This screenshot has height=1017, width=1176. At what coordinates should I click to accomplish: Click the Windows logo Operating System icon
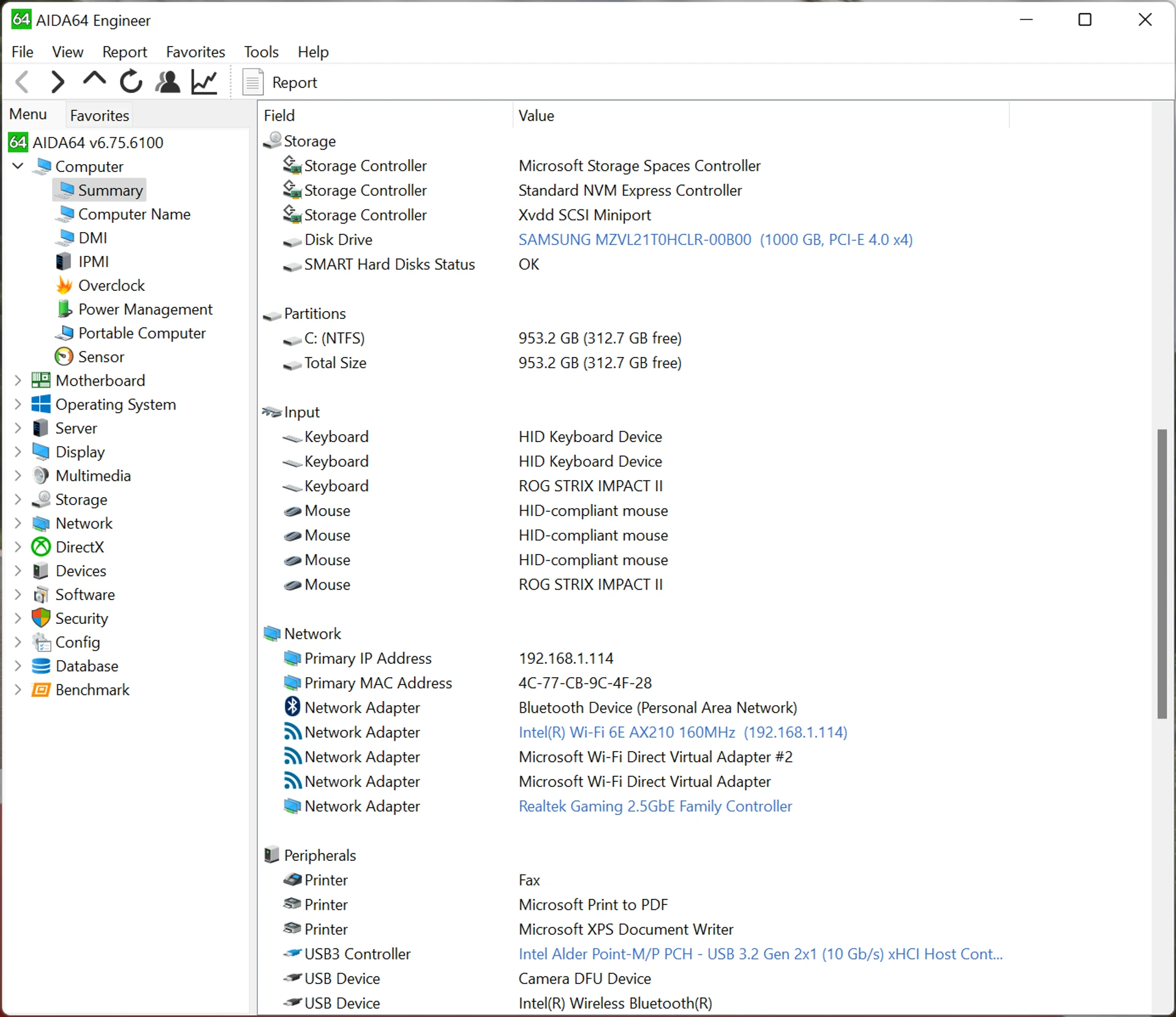coord(41,404)
